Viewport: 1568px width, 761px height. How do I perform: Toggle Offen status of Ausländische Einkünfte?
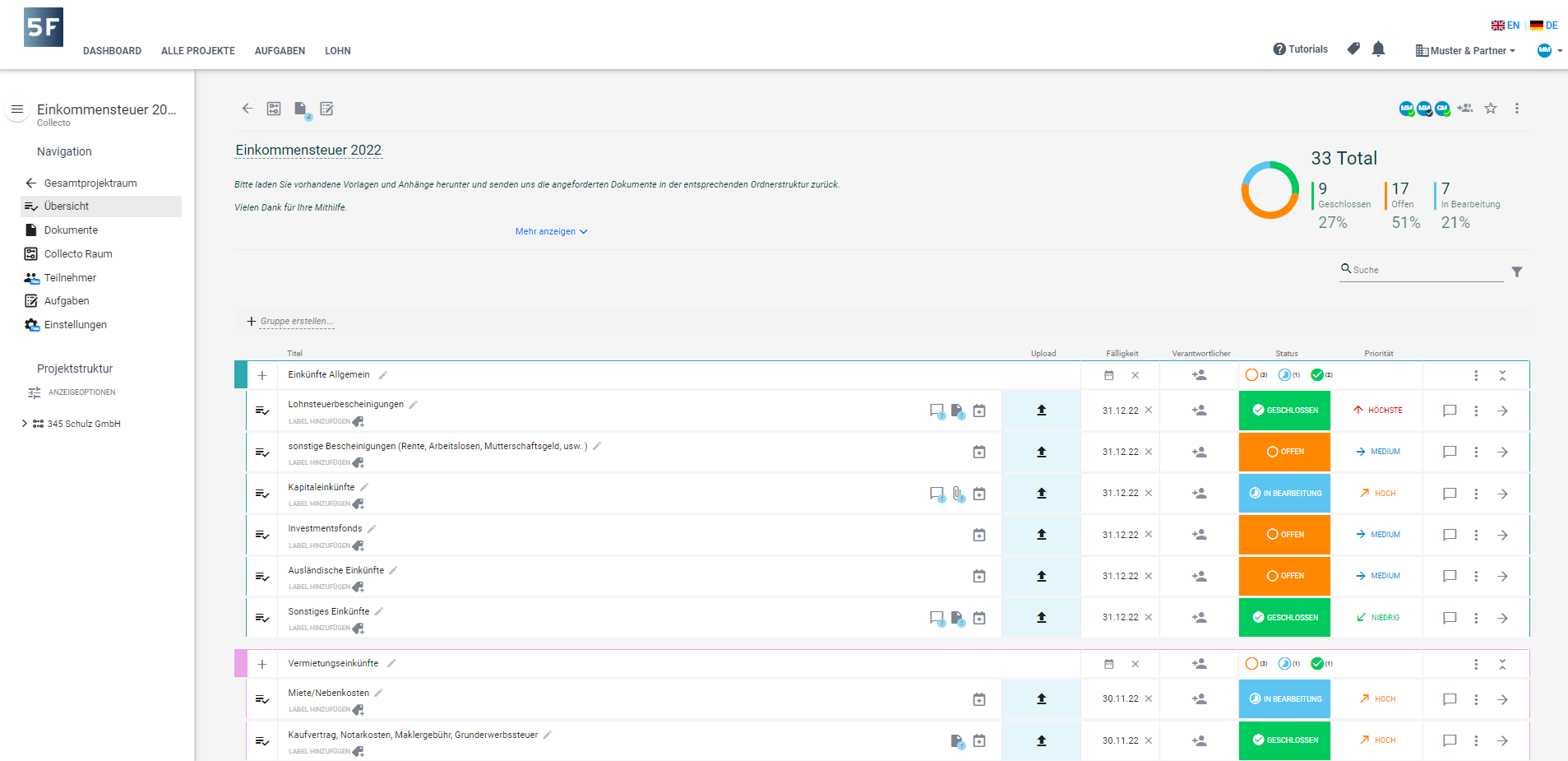click(1284, 576)
